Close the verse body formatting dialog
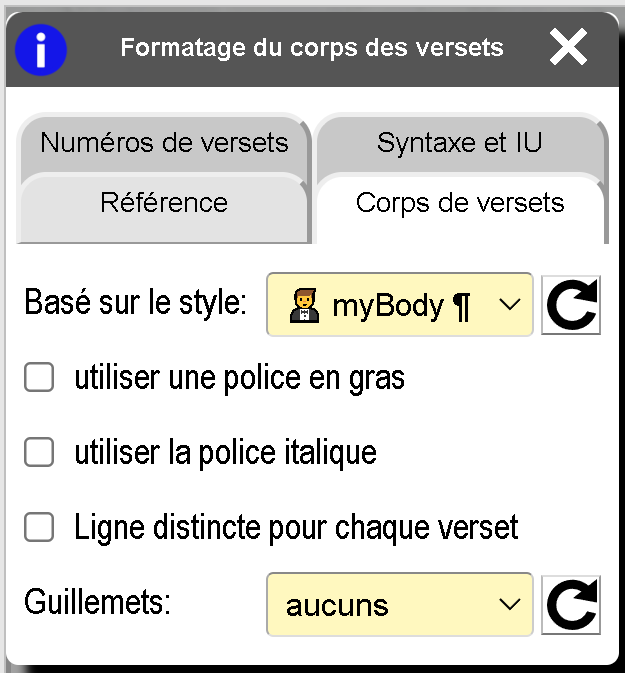Image resolution: width=625 pixels, height=673 pixels. coord(568,47)
